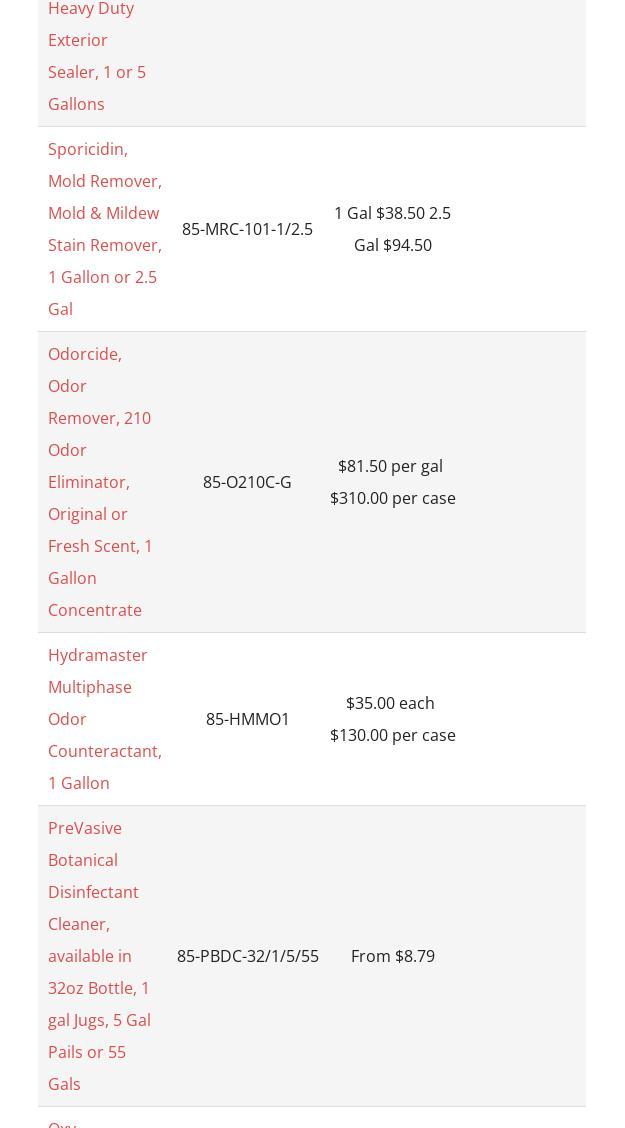
Task: Select the 85-MRC-101-1/2.5 SKU text
Action: (247, 229)
